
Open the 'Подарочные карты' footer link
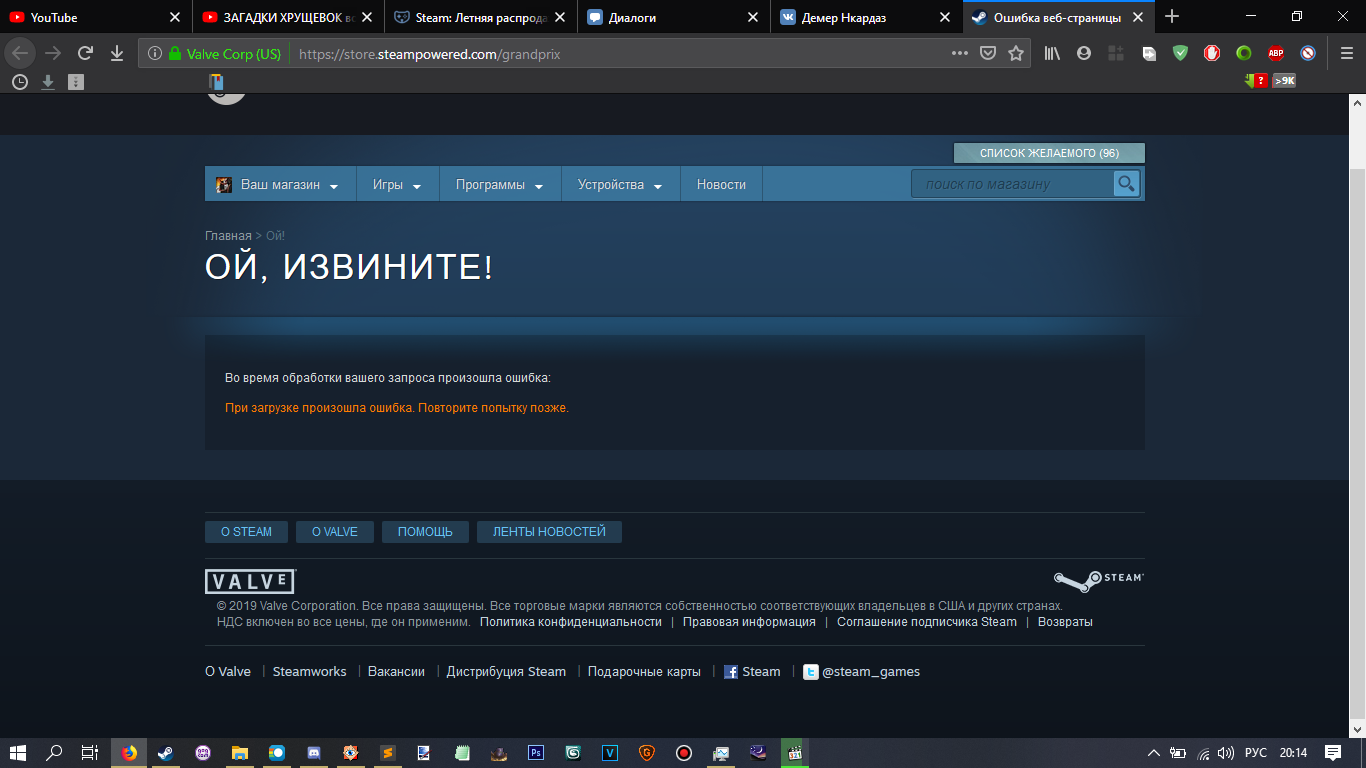coord(644,672)
